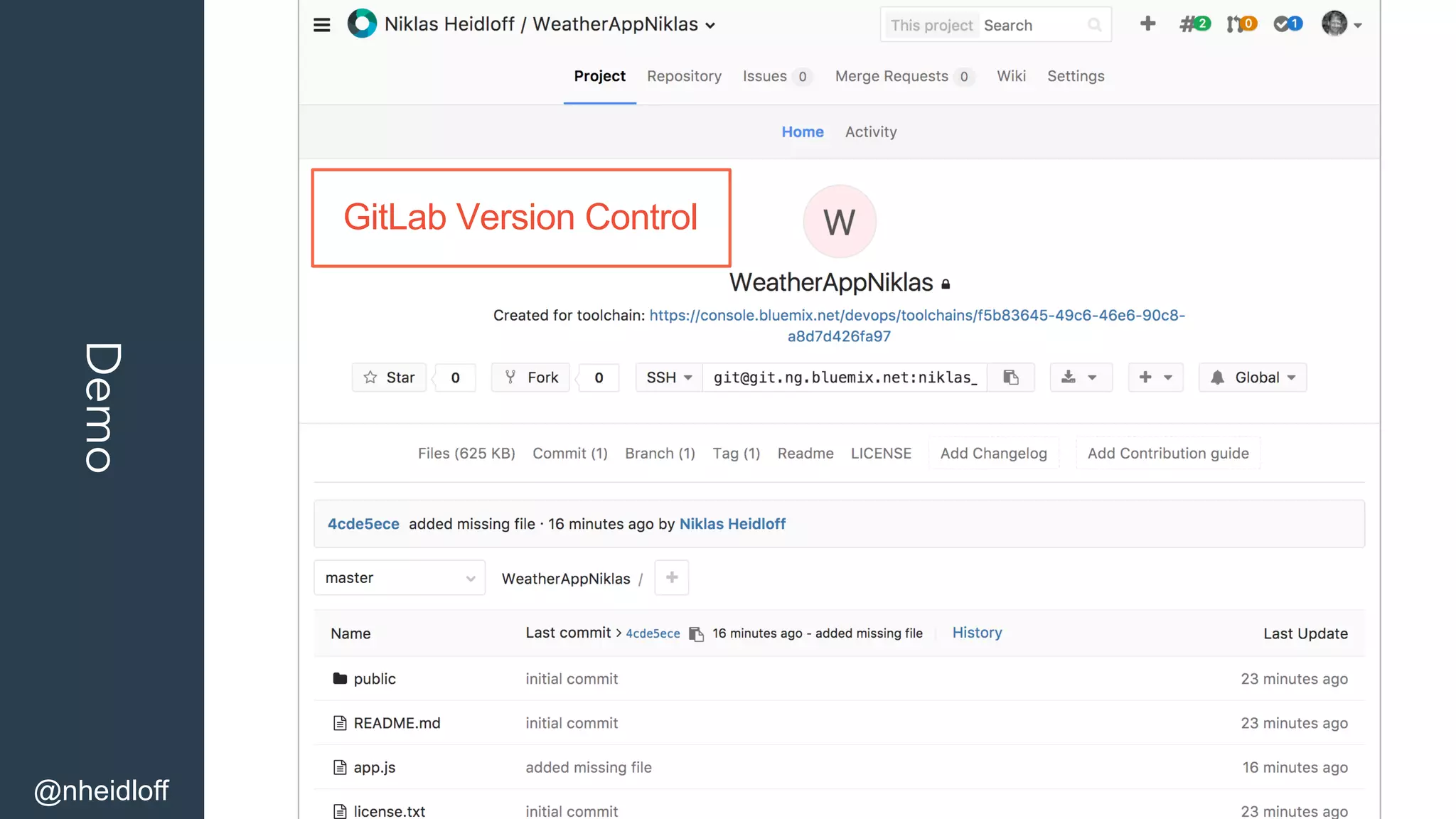Open the public folder
This screenshot has height=819, width=1456.
tap(375, 679)
